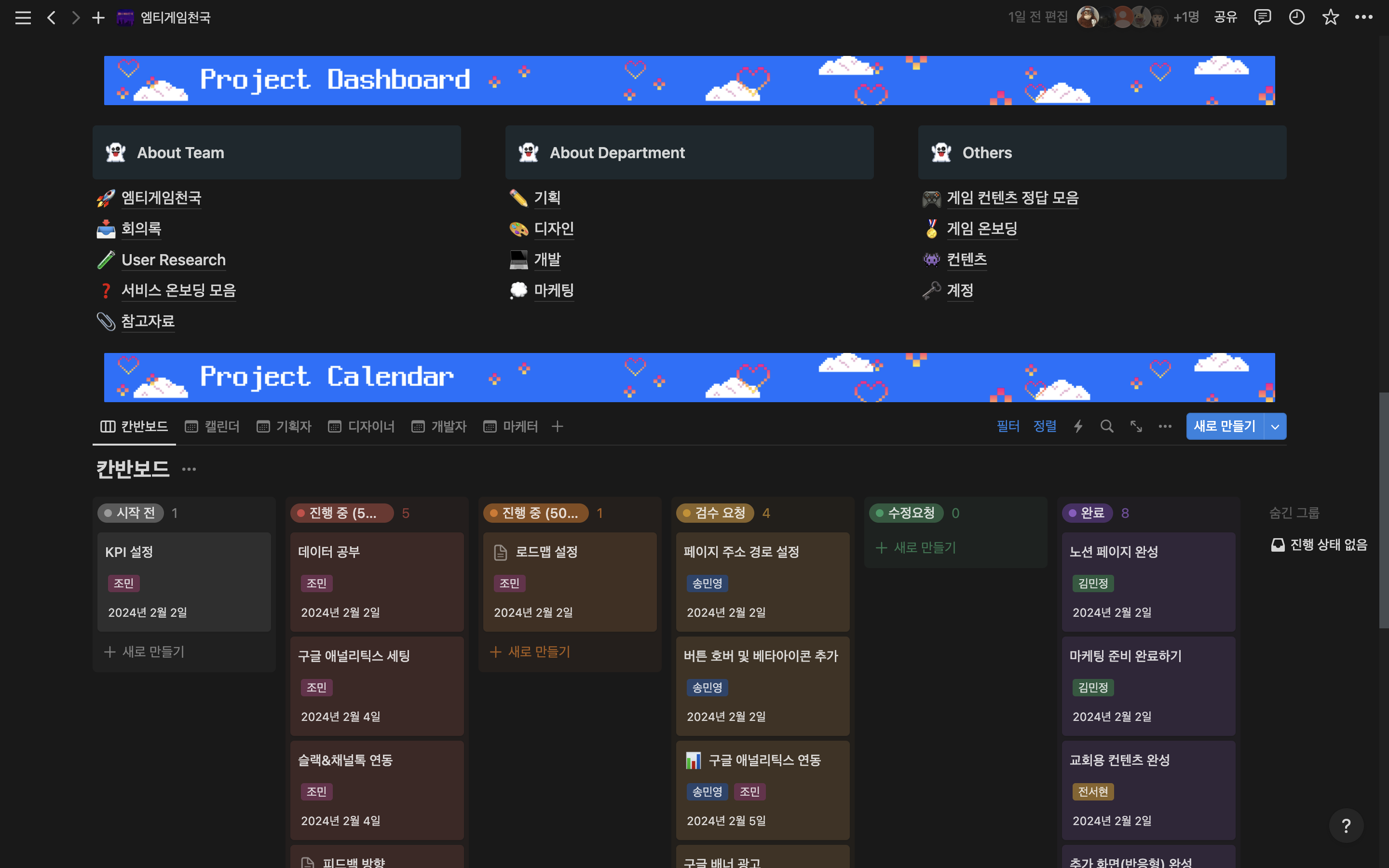Open the 로드맵 설정 card
The height and width of the screenshot is (868, 1389).
pyautogui.click(x=570, y=582)
